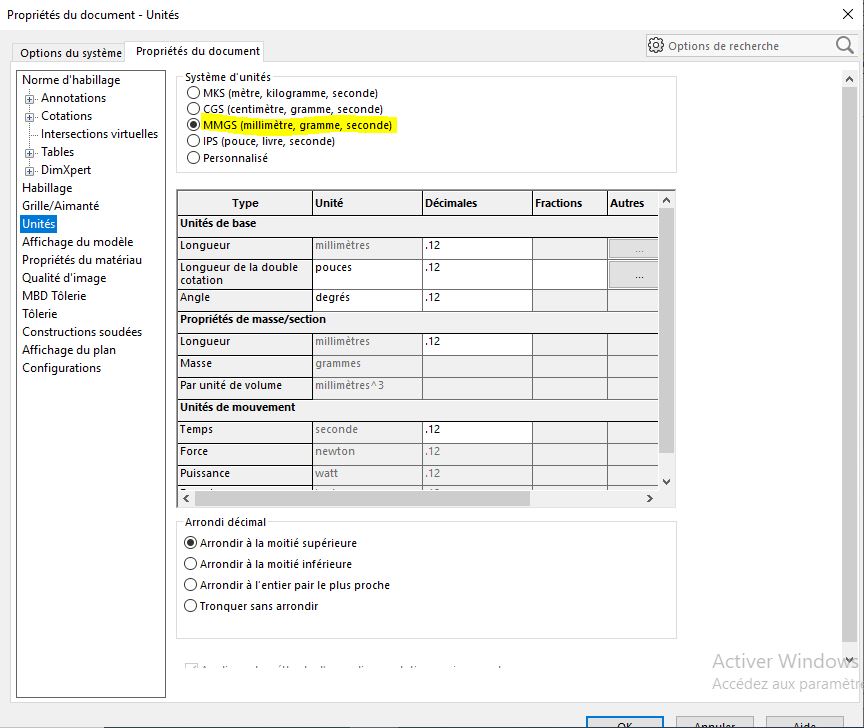Screen dimensions: 864x728
Task: Choose Arrondir à l'entier pair le plus proche
Action: coord(190,585)
